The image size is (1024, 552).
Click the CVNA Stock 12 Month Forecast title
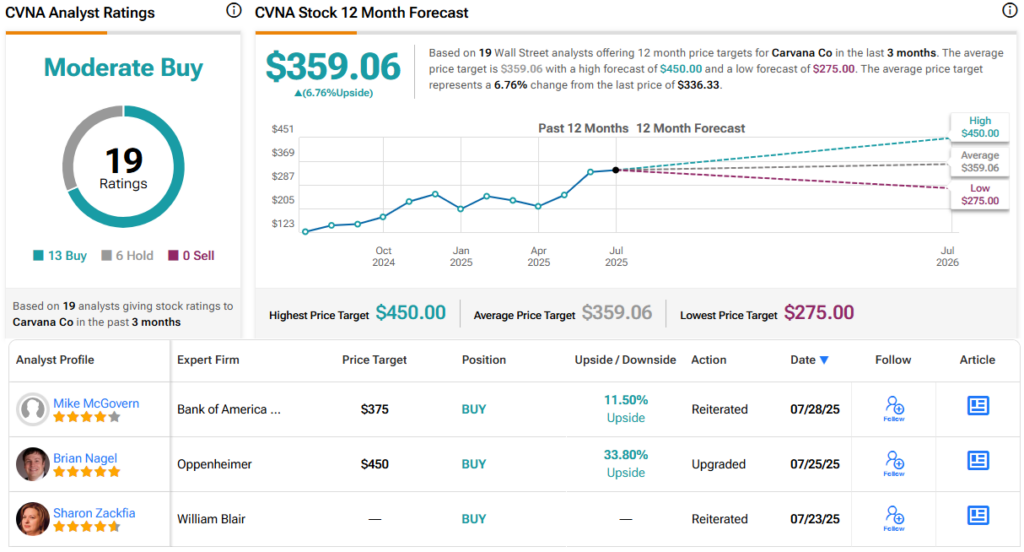[362, 12]
